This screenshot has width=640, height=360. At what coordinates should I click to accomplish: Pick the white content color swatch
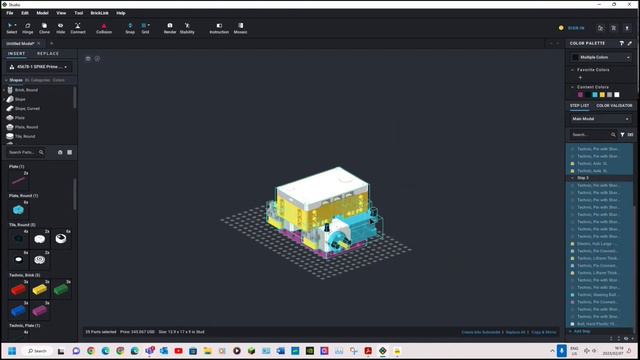point(617,95)
